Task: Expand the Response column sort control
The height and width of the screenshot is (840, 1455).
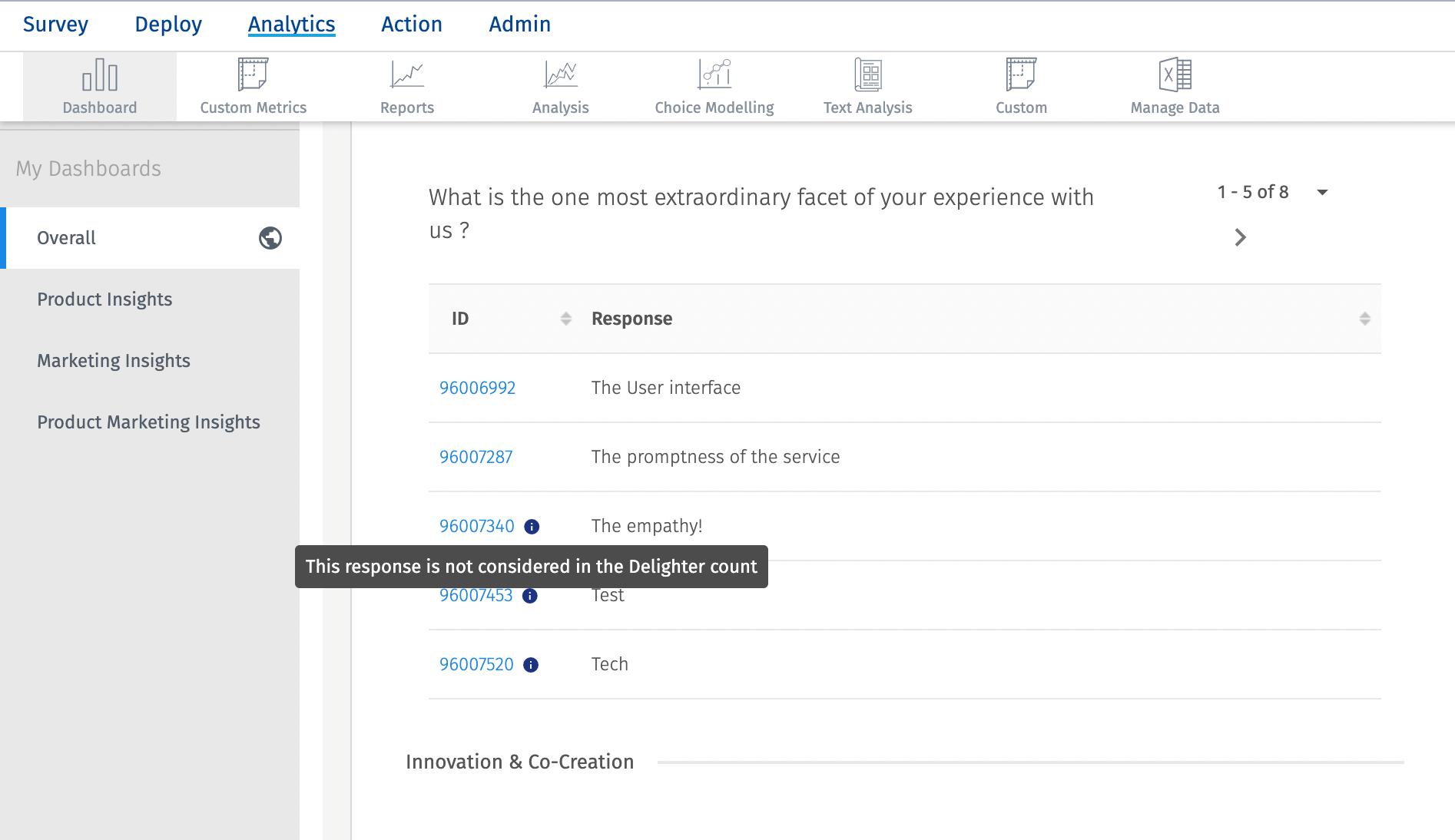Action: tap(1365, 318)
